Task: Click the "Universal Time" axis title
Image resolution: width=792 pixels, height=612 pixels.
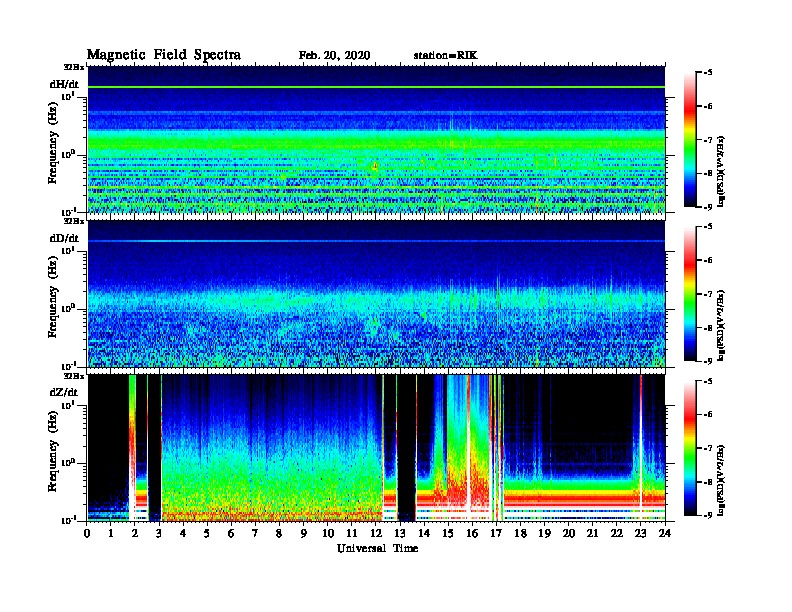Action: pos(377,548)
